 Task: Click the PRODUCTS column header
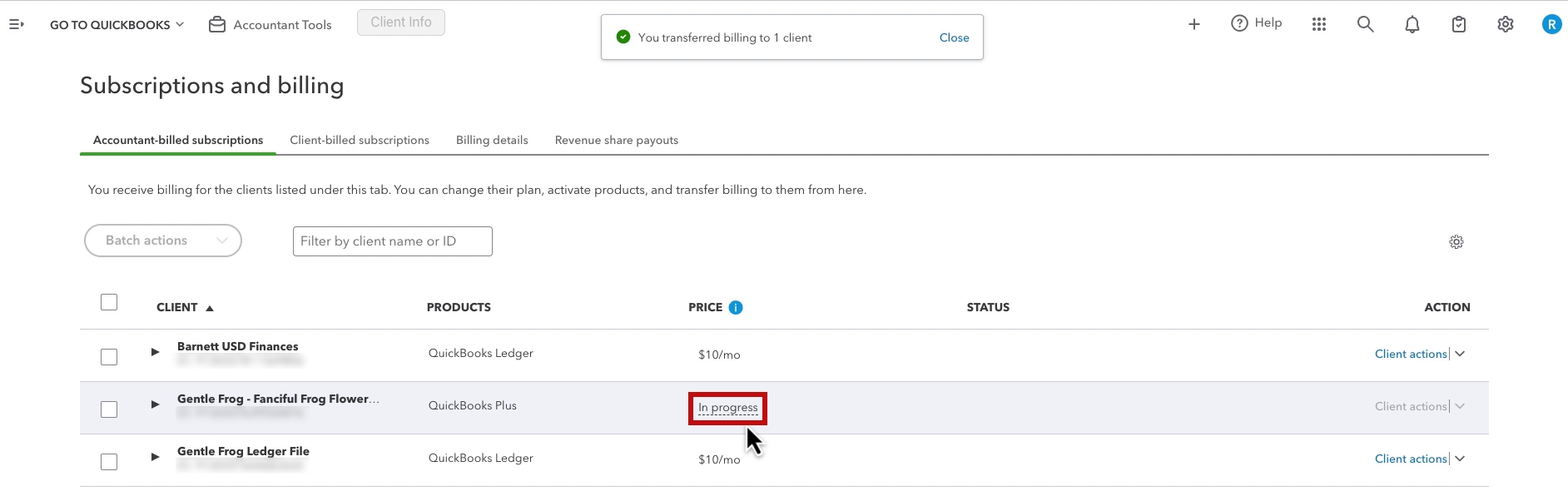point(459,307)
